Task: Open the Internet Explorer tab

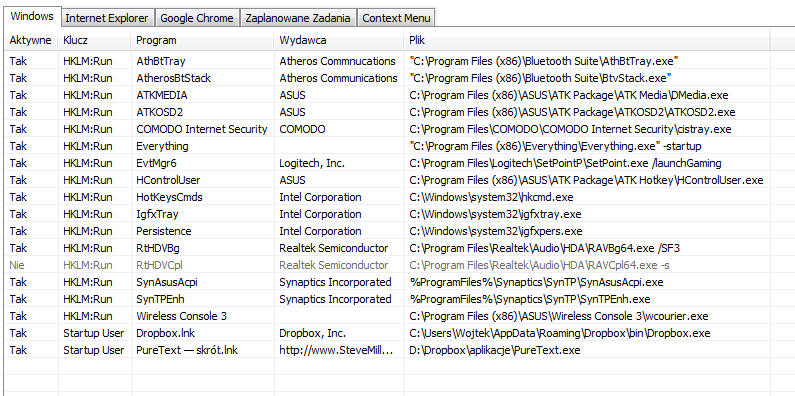Action: click(107, 18)
